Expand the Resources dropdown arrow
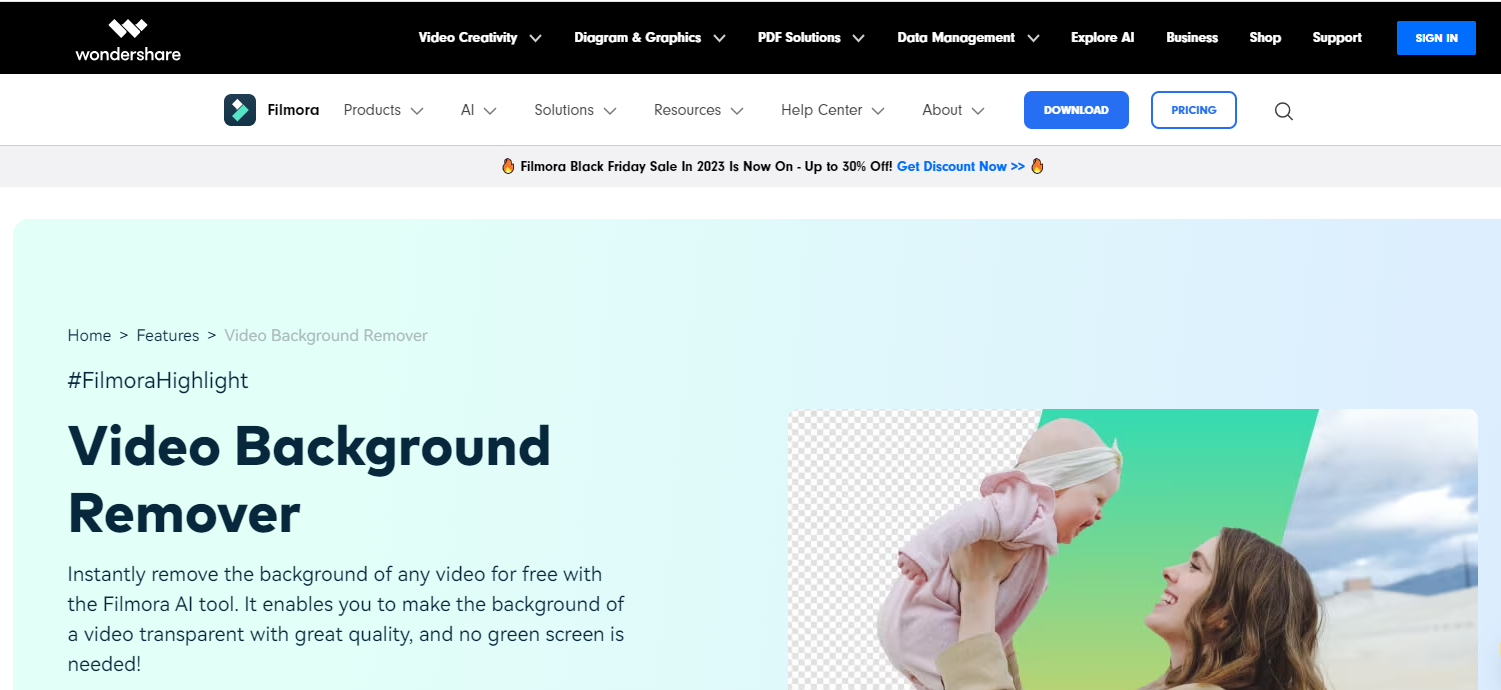The height and width of the screenshot is (690, 1501). (x=737, y=111)
